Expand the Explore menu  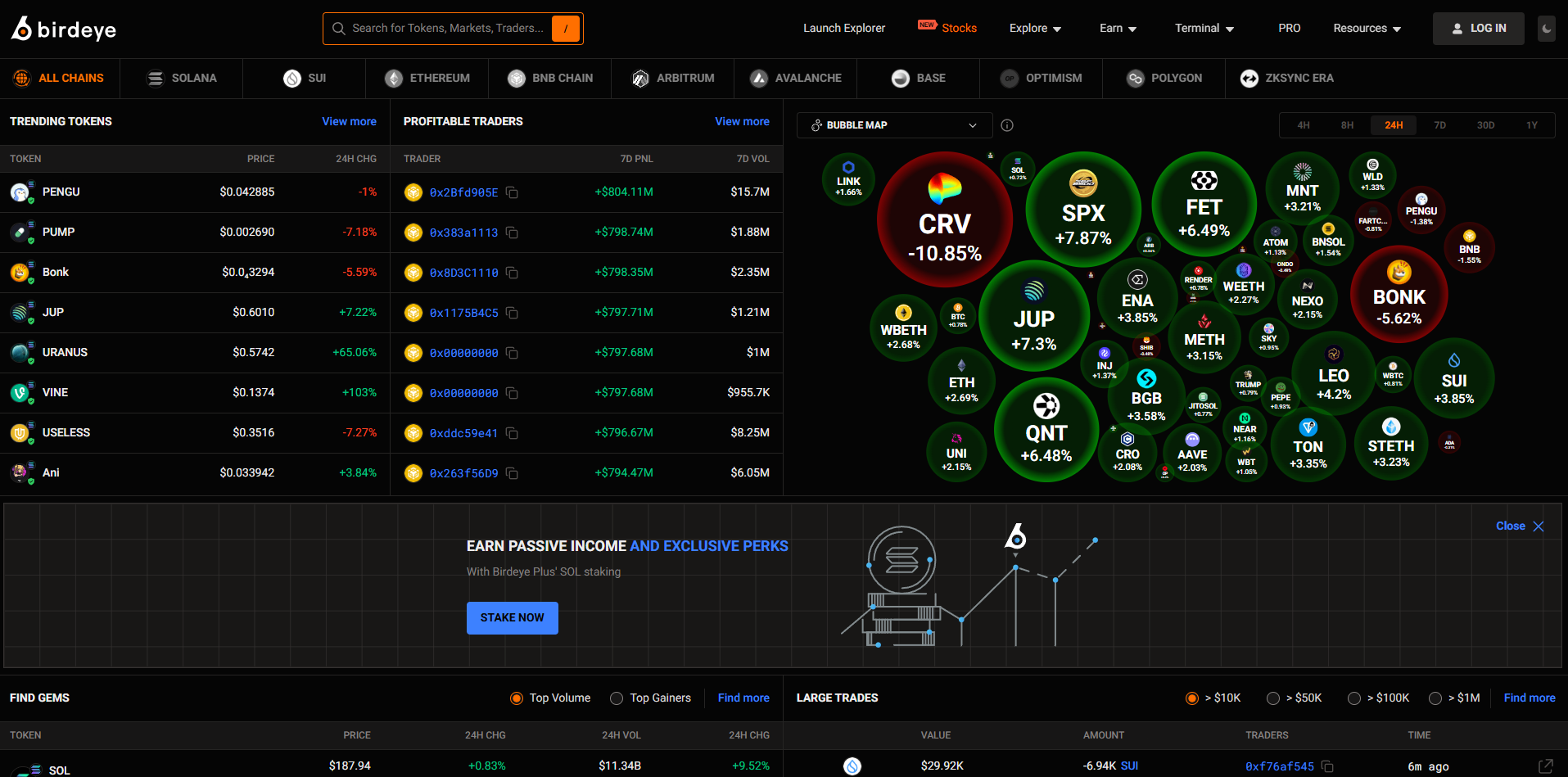1035,29
